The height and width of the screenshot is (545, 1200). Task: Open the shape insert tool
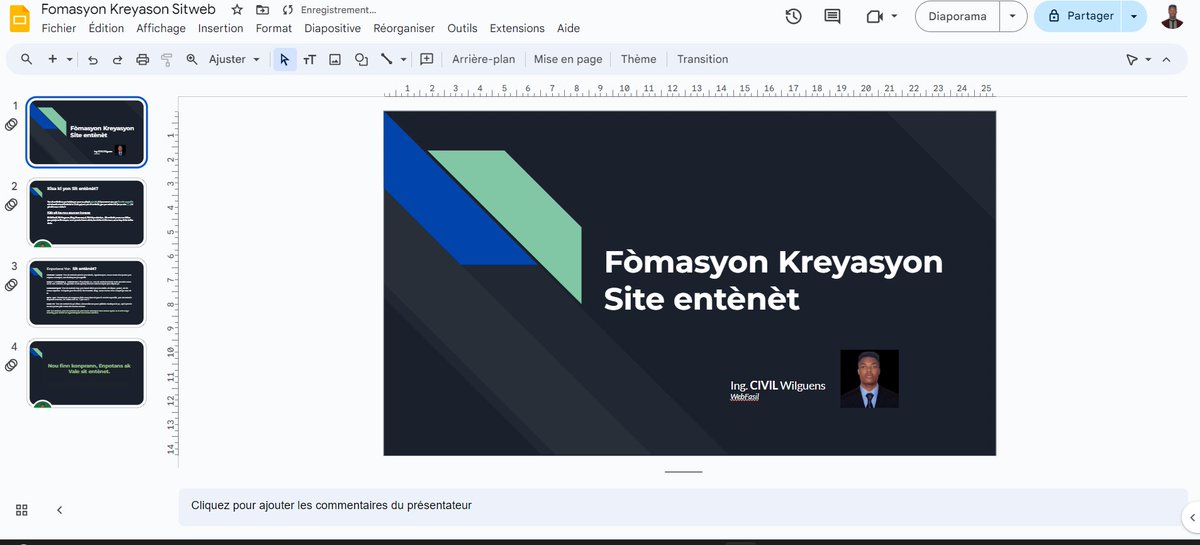361,59
